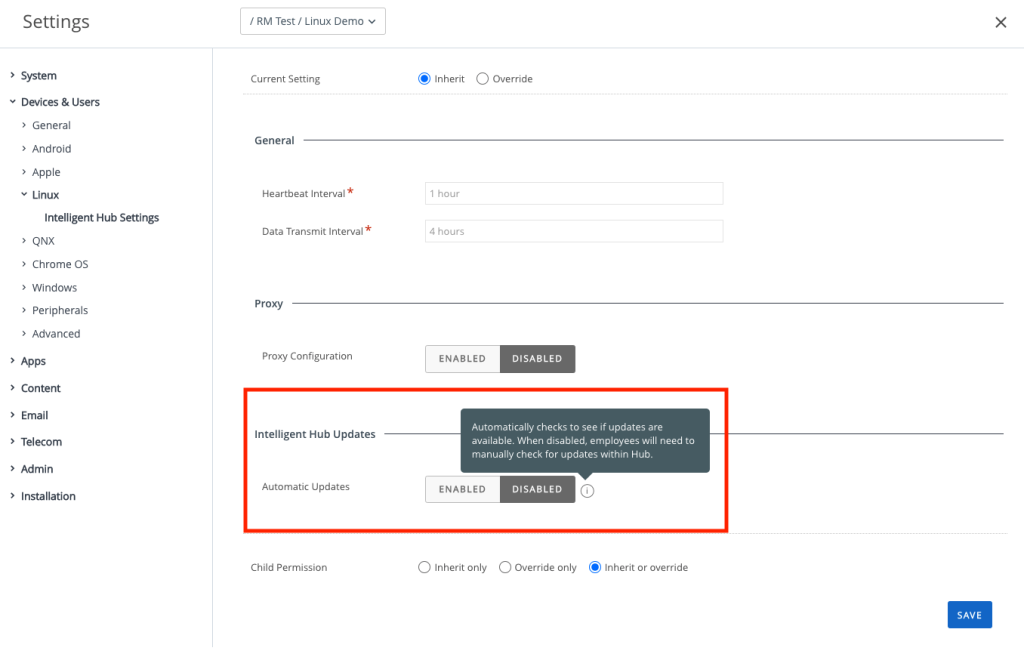The width and height of the screenshot is (1024, 660).
Task: Choose Inherit only child permission
Action: (x=424, y=568)
